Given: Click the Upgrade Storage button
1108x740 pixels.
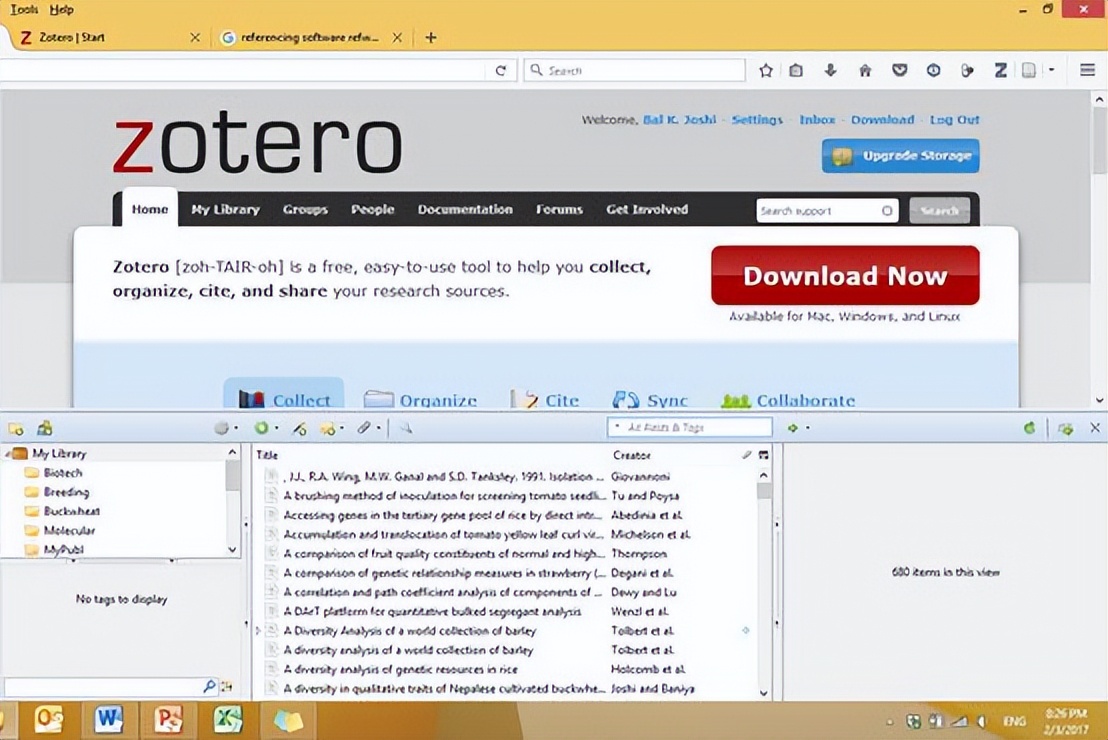Looking at the screenshot, I should pyautogui.click(x=900, y=156).
